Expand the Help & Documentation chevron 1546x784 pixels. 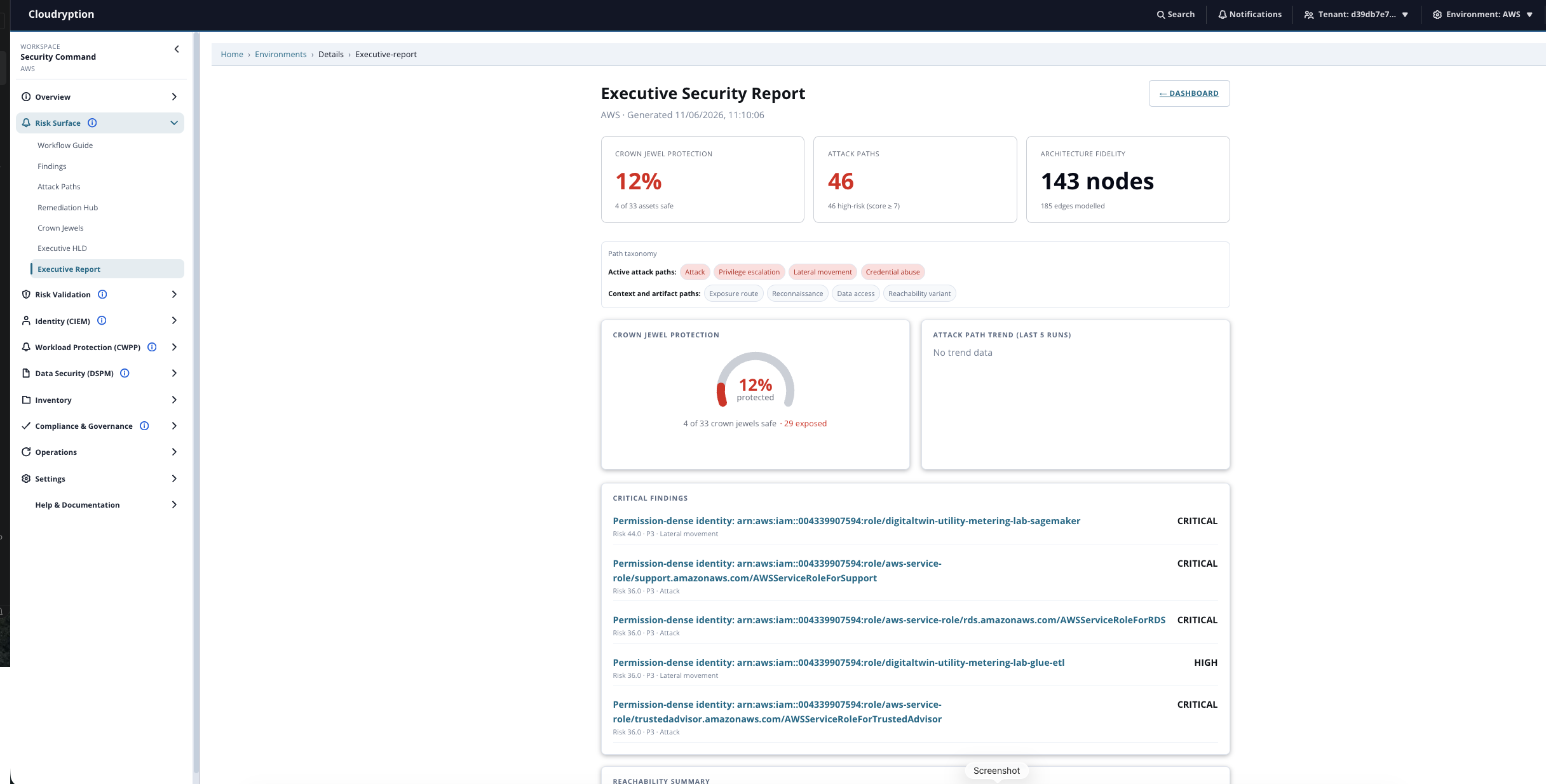[x=174, y=504]
